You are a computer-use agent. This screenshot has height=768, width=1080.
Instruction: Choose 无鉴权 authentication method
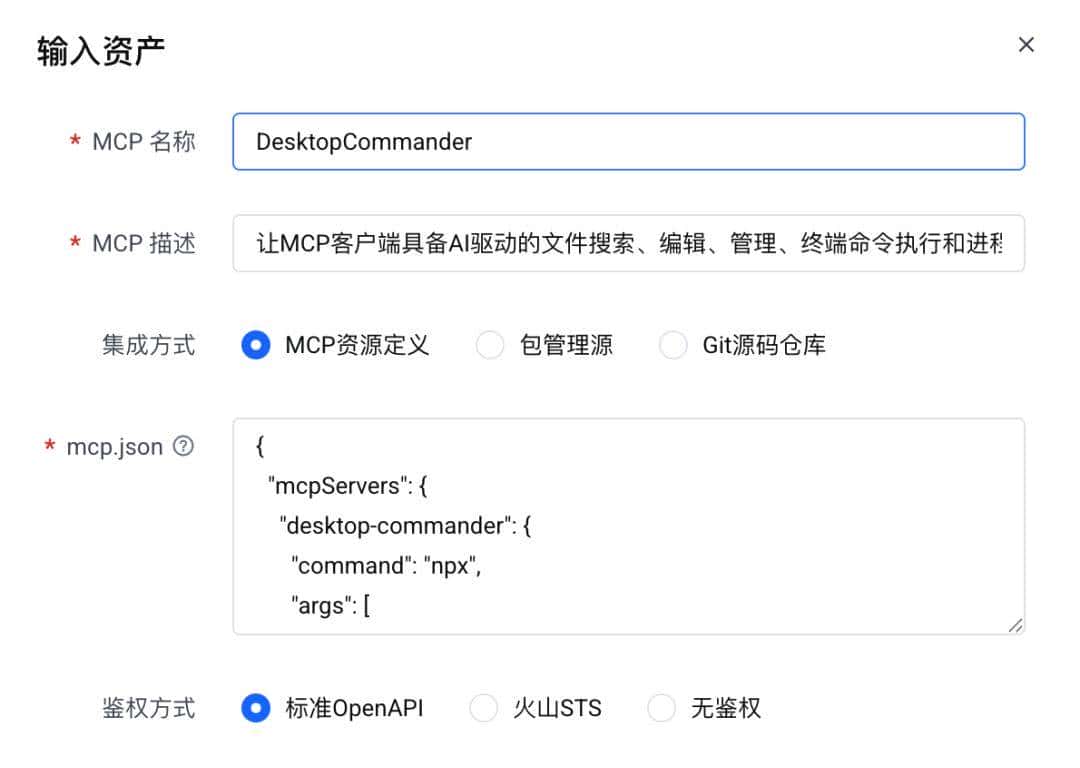[661, 708]
